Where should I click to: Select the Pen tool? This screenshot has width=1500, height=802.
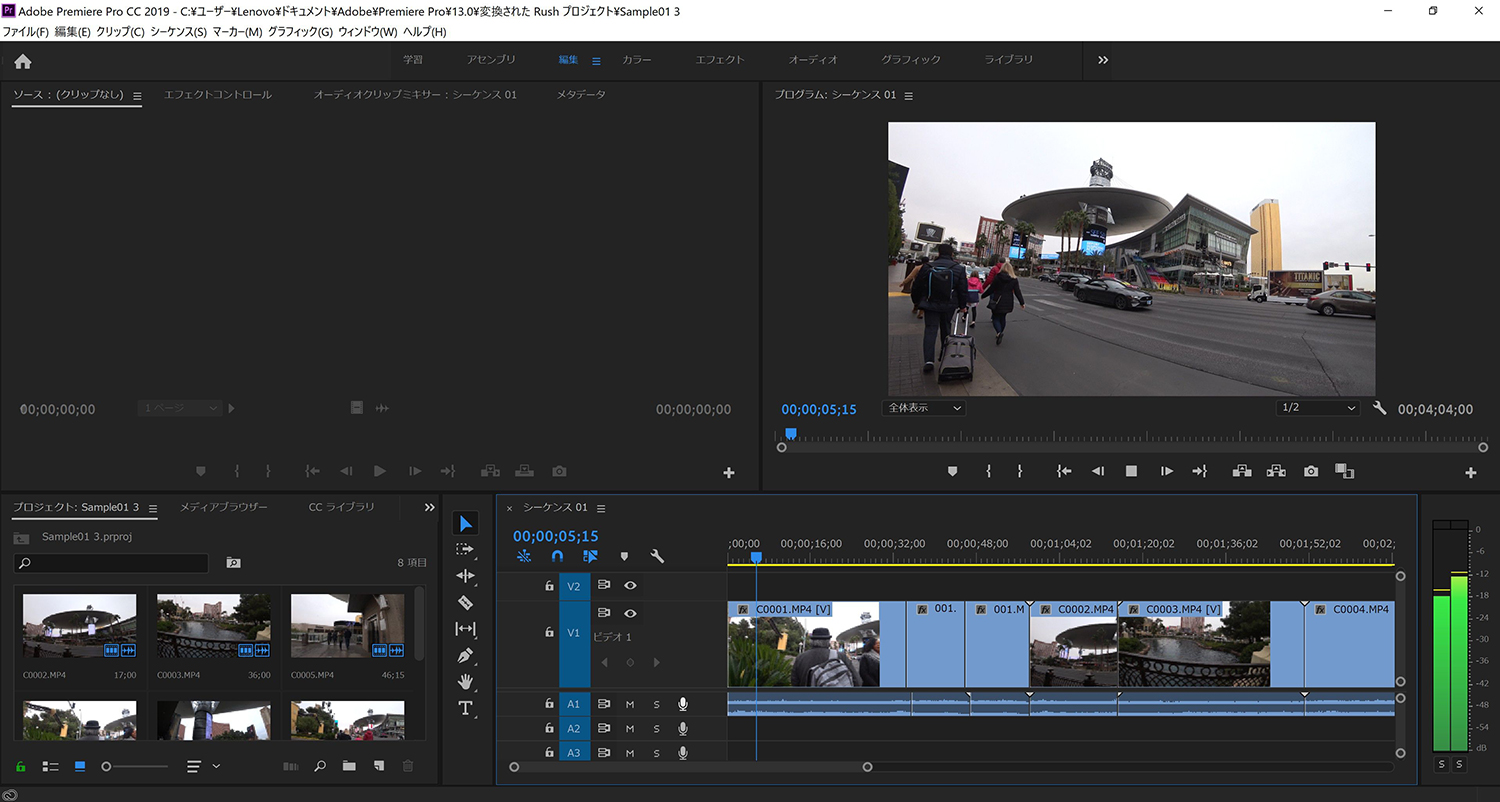(x=465, y=656)
